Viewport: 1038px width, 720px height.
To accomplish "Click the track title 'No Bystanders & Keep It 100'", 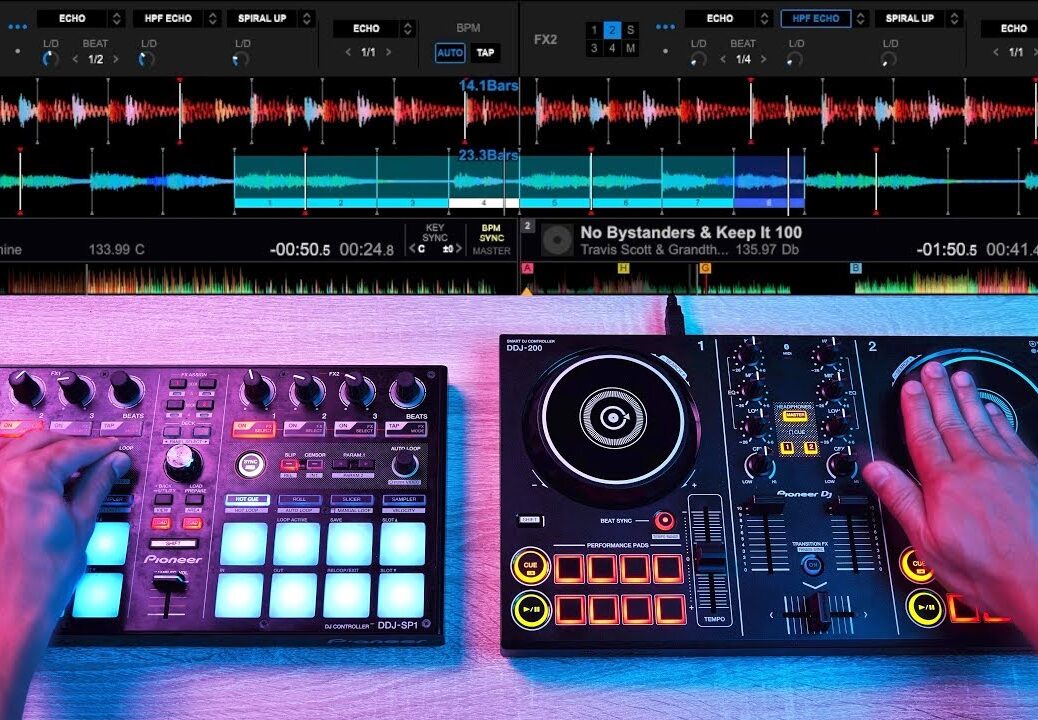I will [691, 232].
